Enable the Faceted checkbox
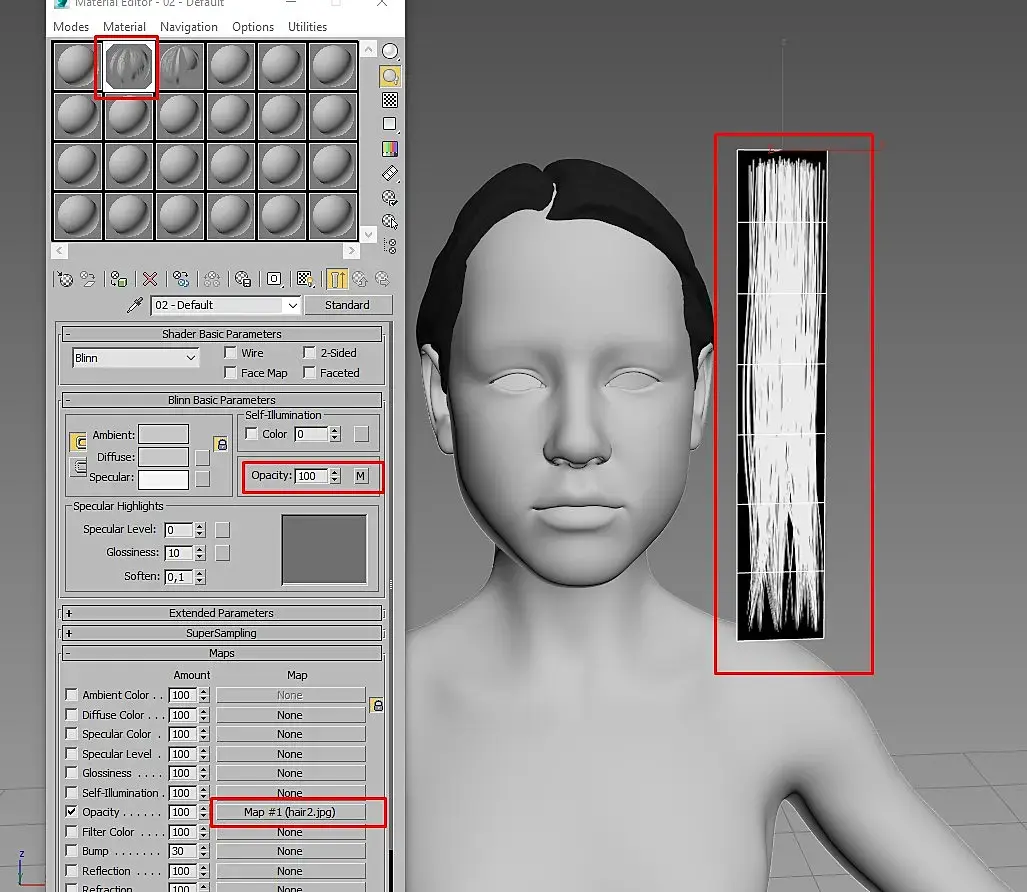The height and width of the screenshot is (892, 1027). (x=309, y=373)
